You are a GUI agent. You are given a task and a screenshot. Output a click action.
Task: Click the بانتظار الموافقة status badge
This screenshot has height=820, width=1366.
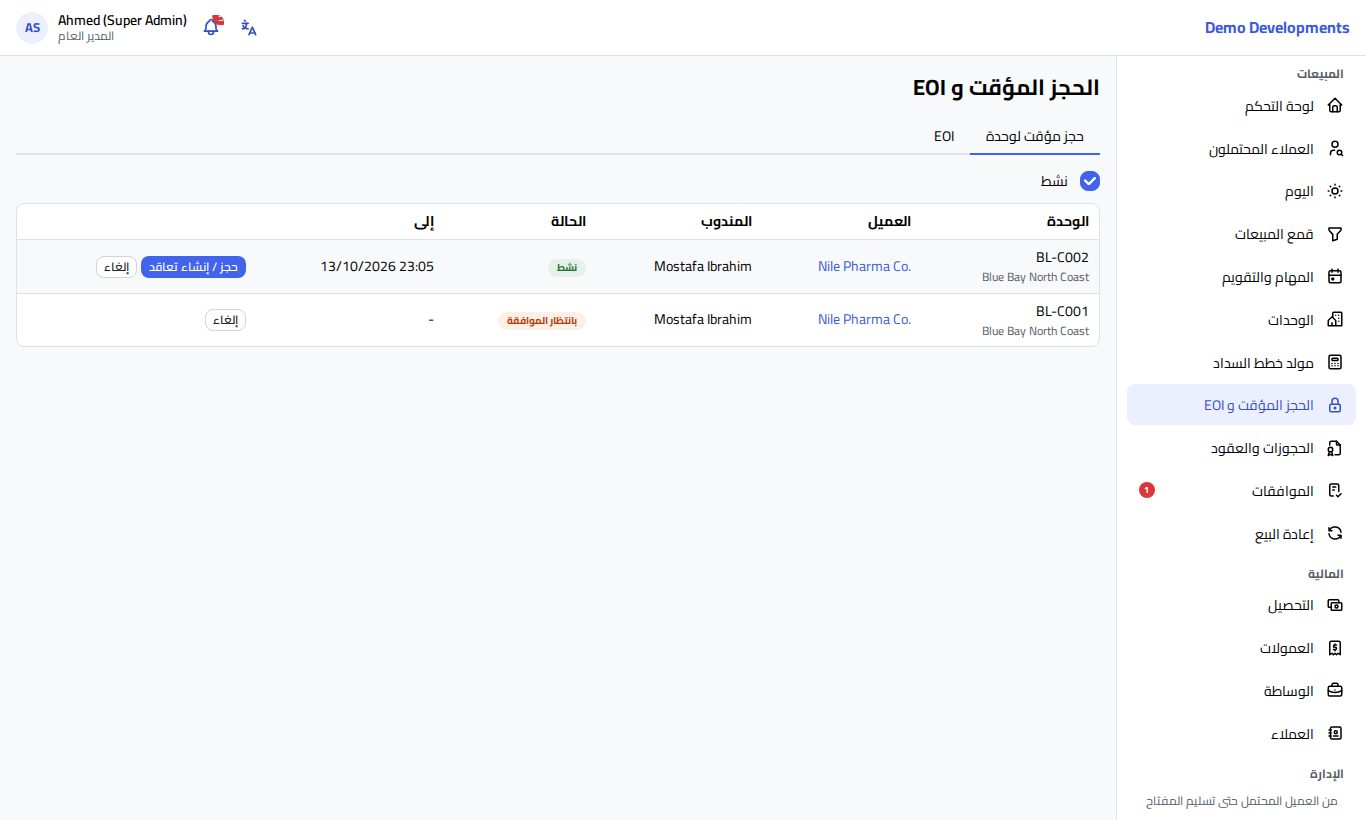542,320
